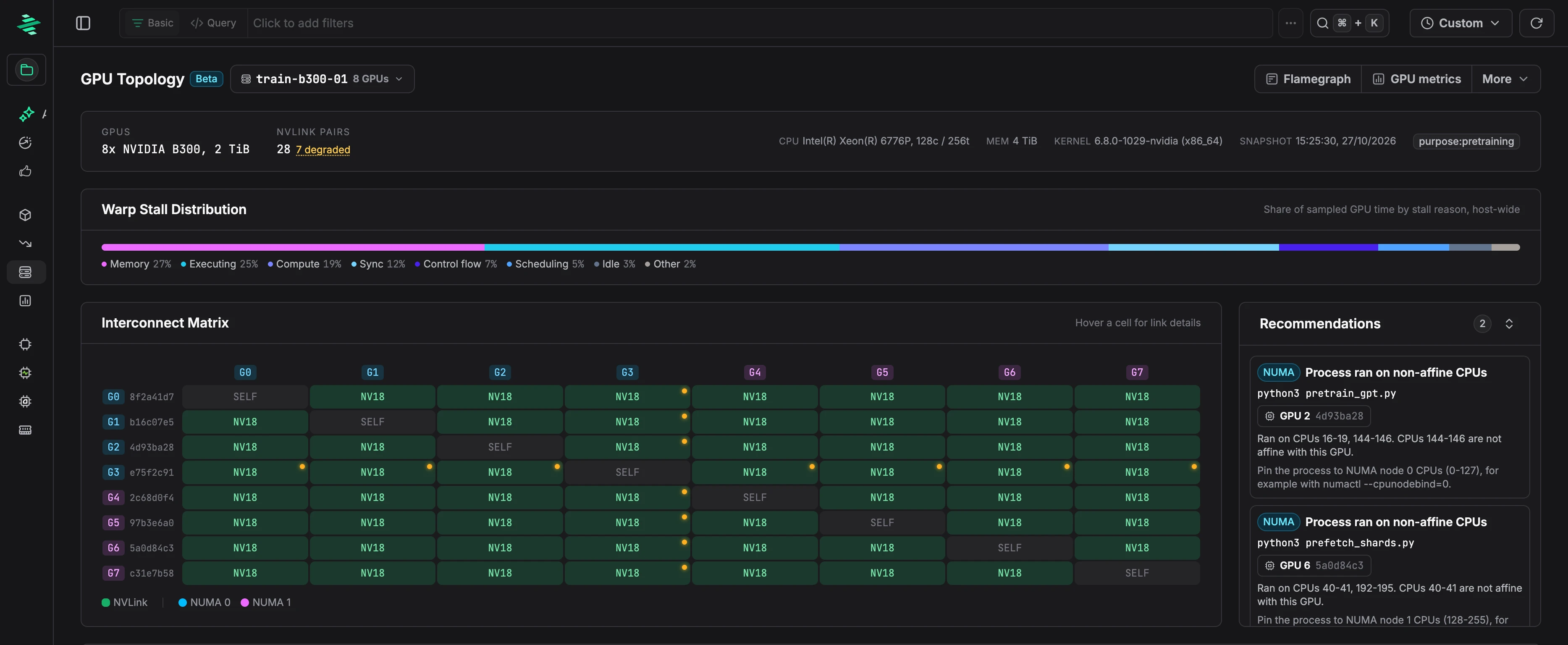The height and width of the screenshot is (645, 1568).
Task: Click NV18 cell in row G0, column G3
Action: point(627,397)
